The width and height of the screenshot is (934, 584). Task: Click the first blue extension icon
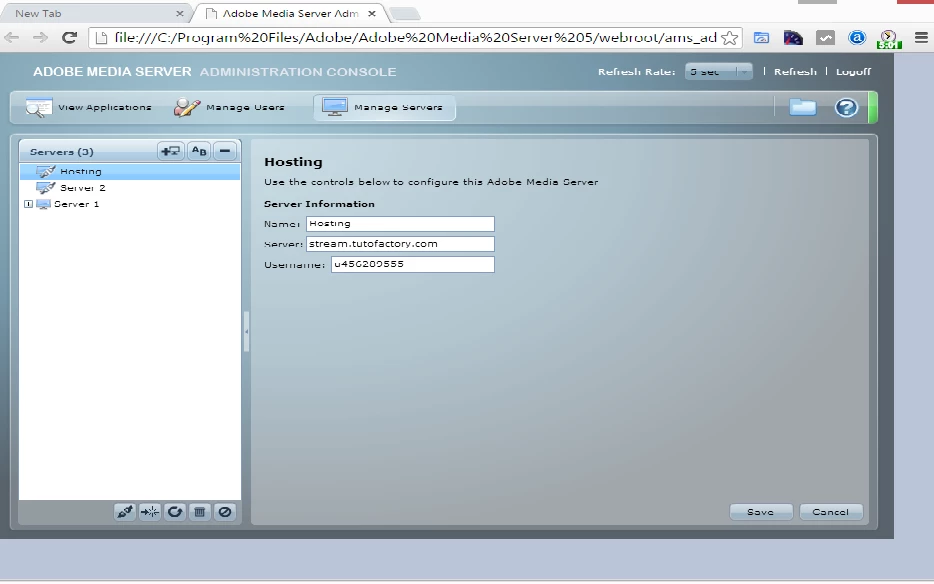coord(761,38)
